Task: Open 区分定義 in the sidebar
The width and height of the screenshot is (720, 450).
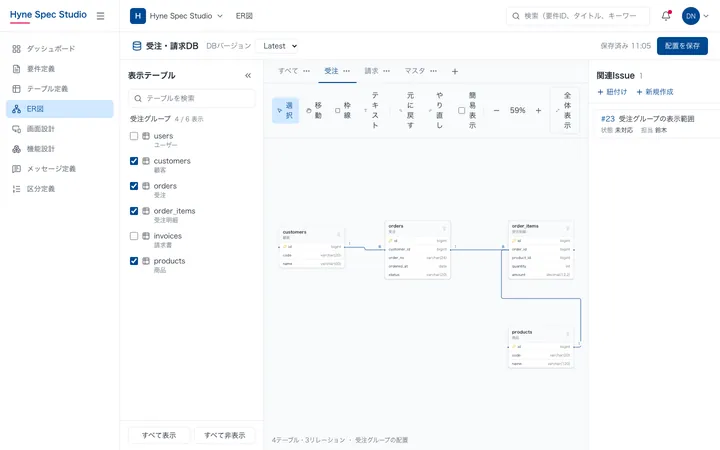Action: pos(60,189)
